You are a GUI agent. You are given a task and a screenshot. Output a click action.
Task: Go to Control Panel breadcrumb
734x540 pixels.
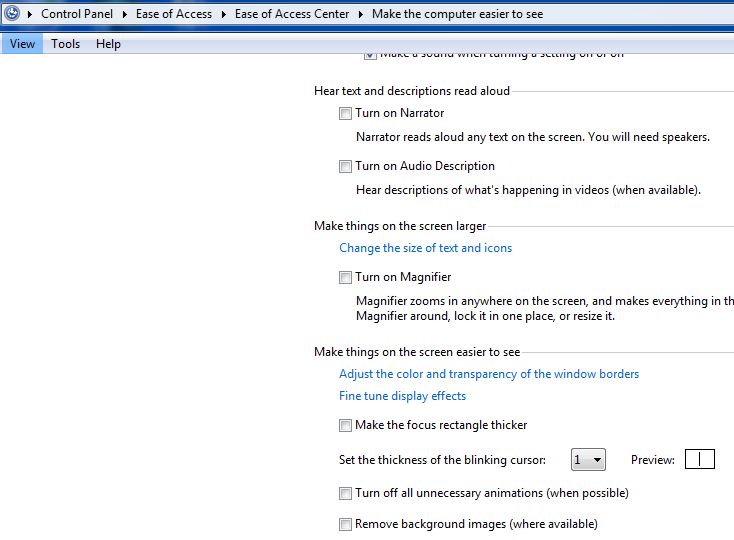[77, 14]
